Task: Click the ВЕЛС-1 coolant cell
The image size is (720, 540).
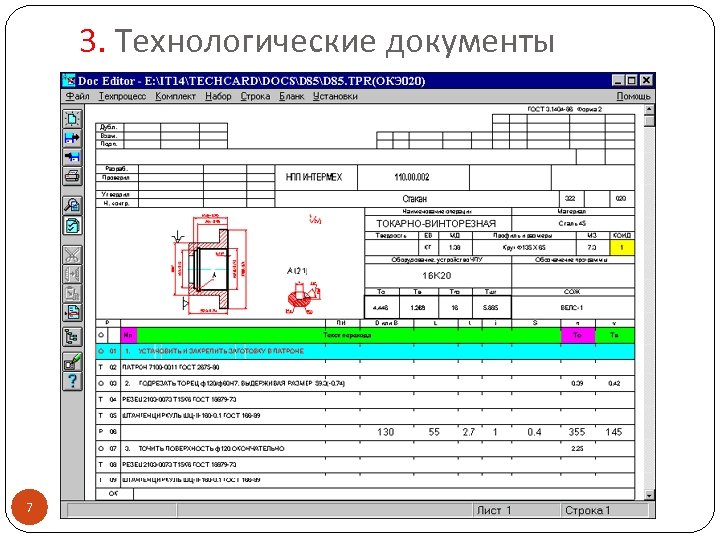Action: (x=573, y=308)
